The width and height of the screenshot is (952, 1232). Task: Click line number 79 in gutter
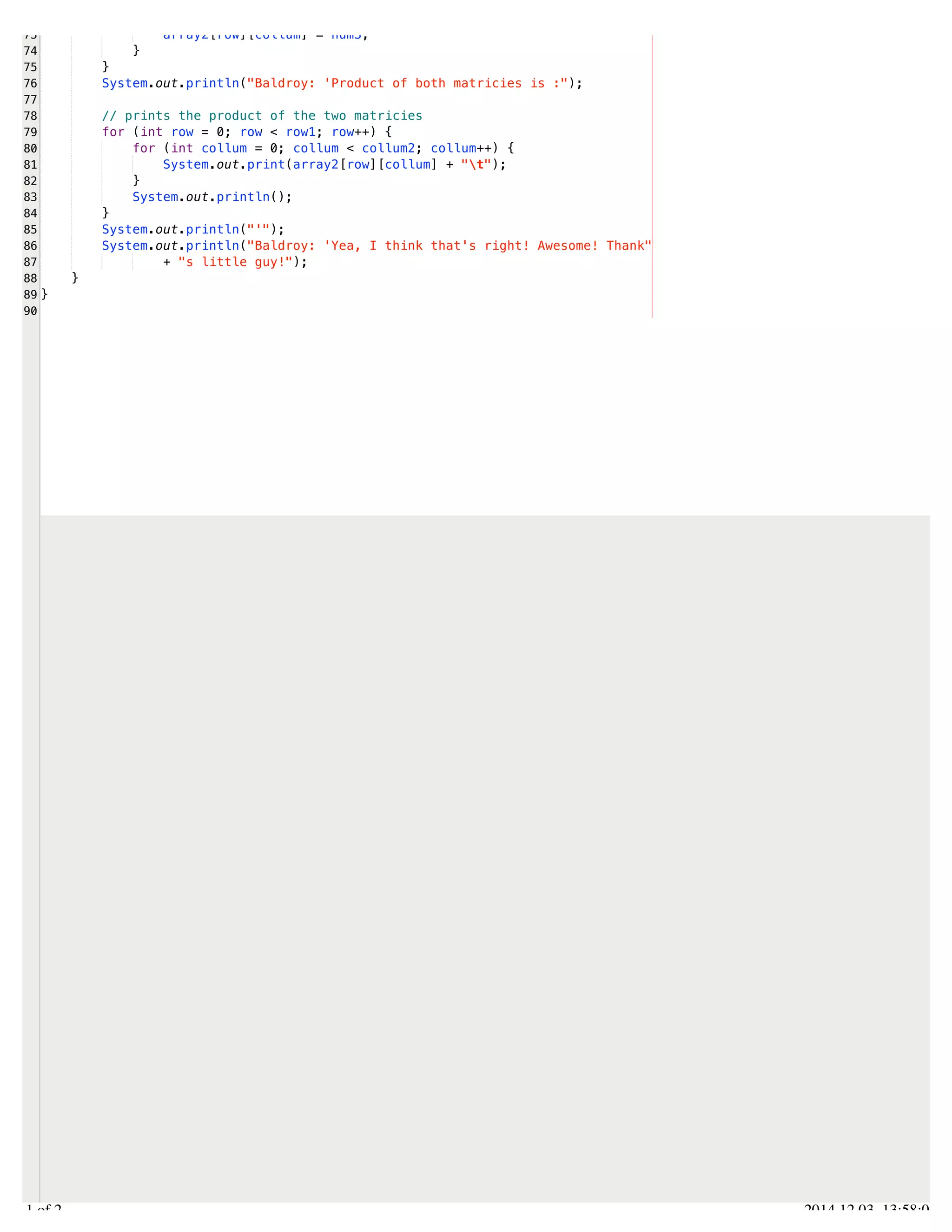[x=31, y=132]
